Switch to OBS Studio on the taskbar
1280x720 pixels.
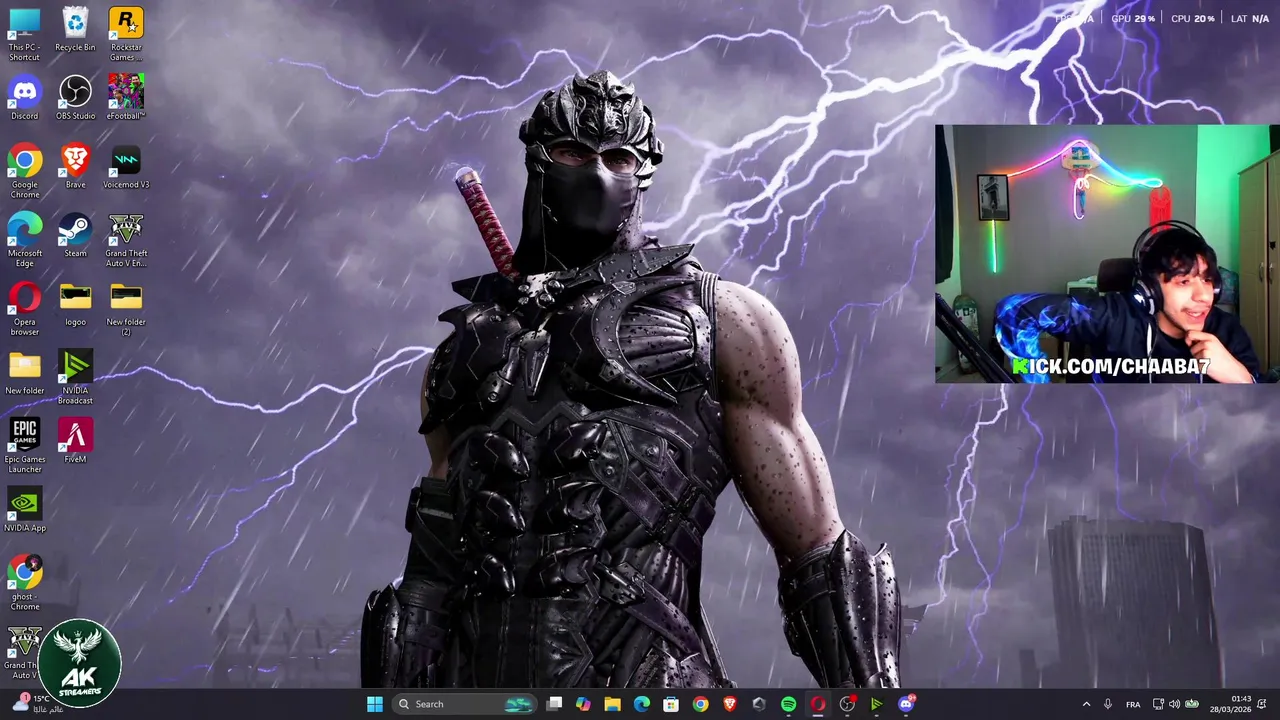click(x=847, y=704)
